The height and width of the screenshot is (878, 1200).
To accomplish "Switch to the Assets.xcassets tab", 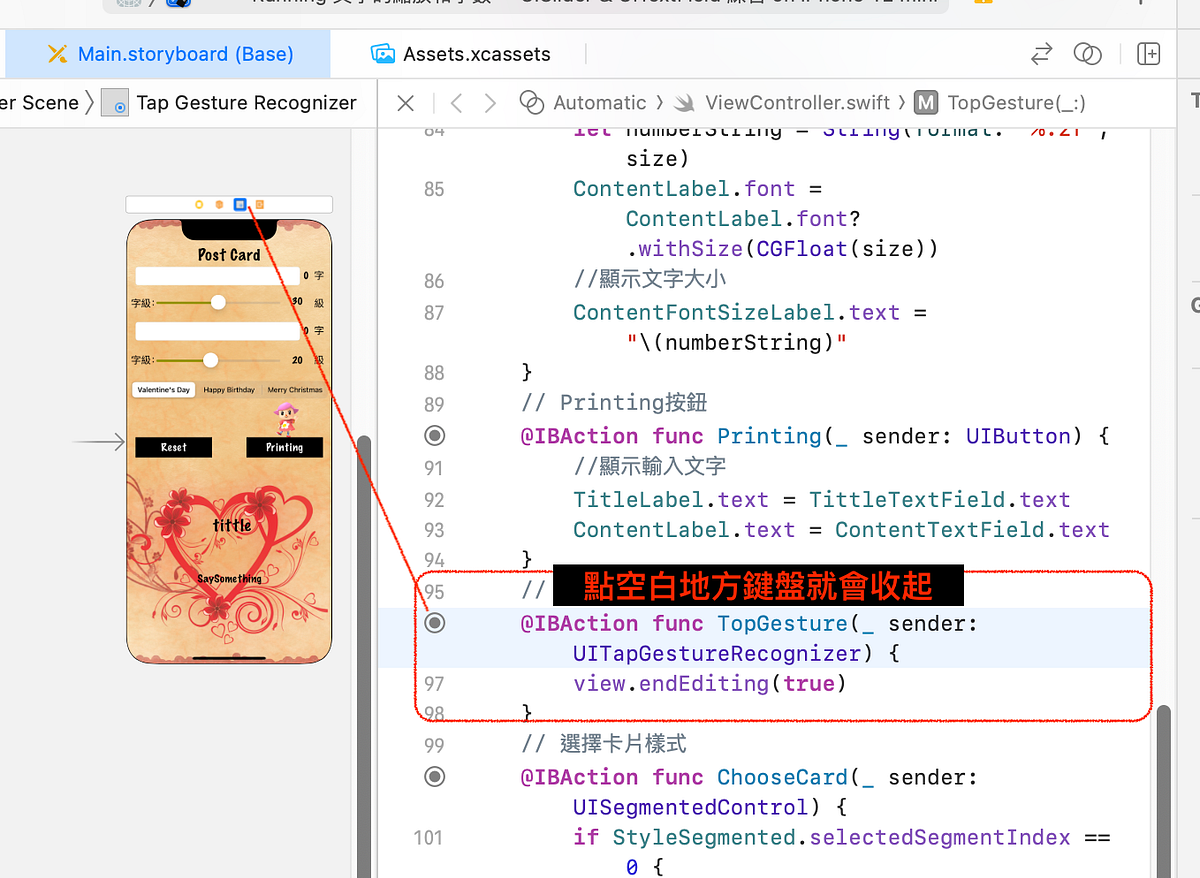I will click(460, 53).
